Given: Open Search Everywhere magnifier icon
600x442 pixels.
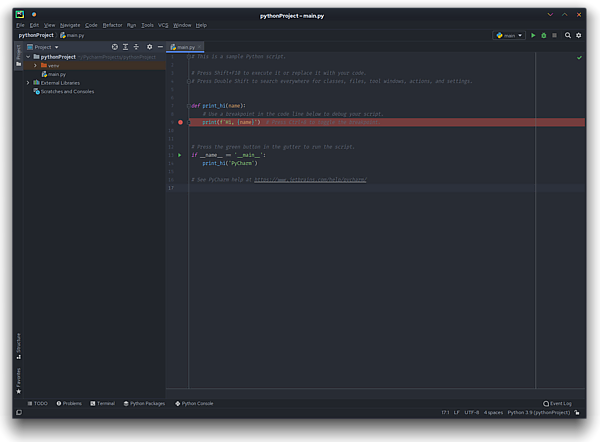Looking at the screenshot, I should pos(568,35).
